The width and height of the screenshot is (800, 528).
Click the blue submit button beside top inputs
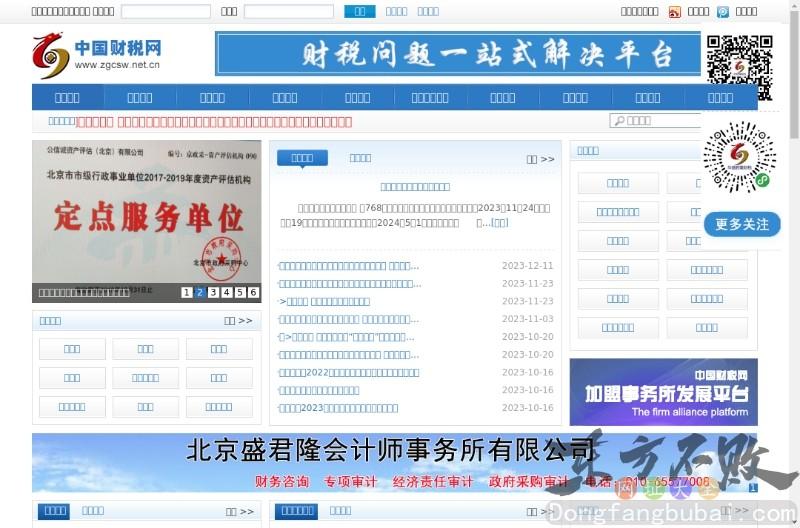click(x=360, y=11)
